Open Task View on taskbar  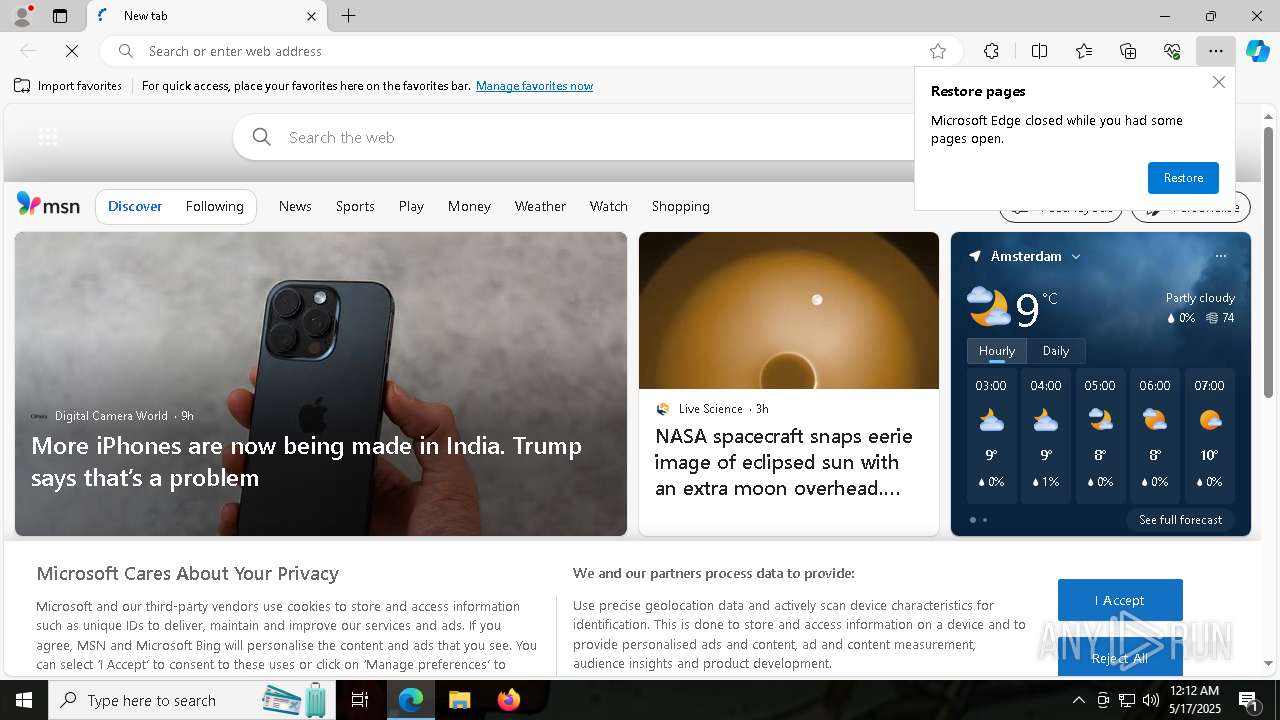point(360,700)
